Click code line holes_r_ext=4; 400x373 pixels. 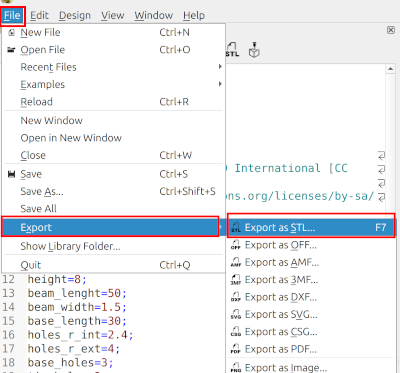click(74, 349)
